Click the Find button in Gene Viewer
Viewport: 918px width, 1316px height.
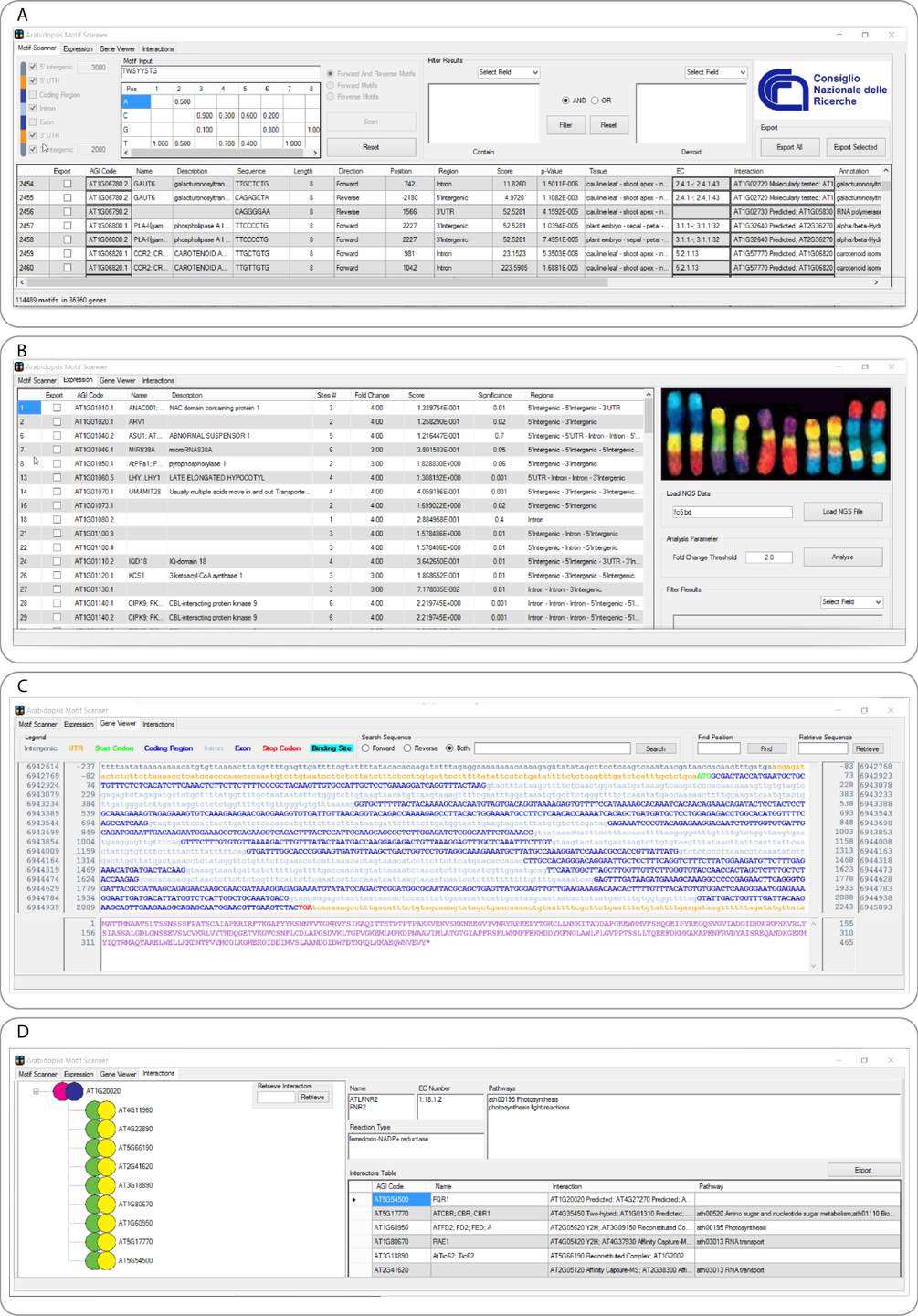[x=766, y=748]
